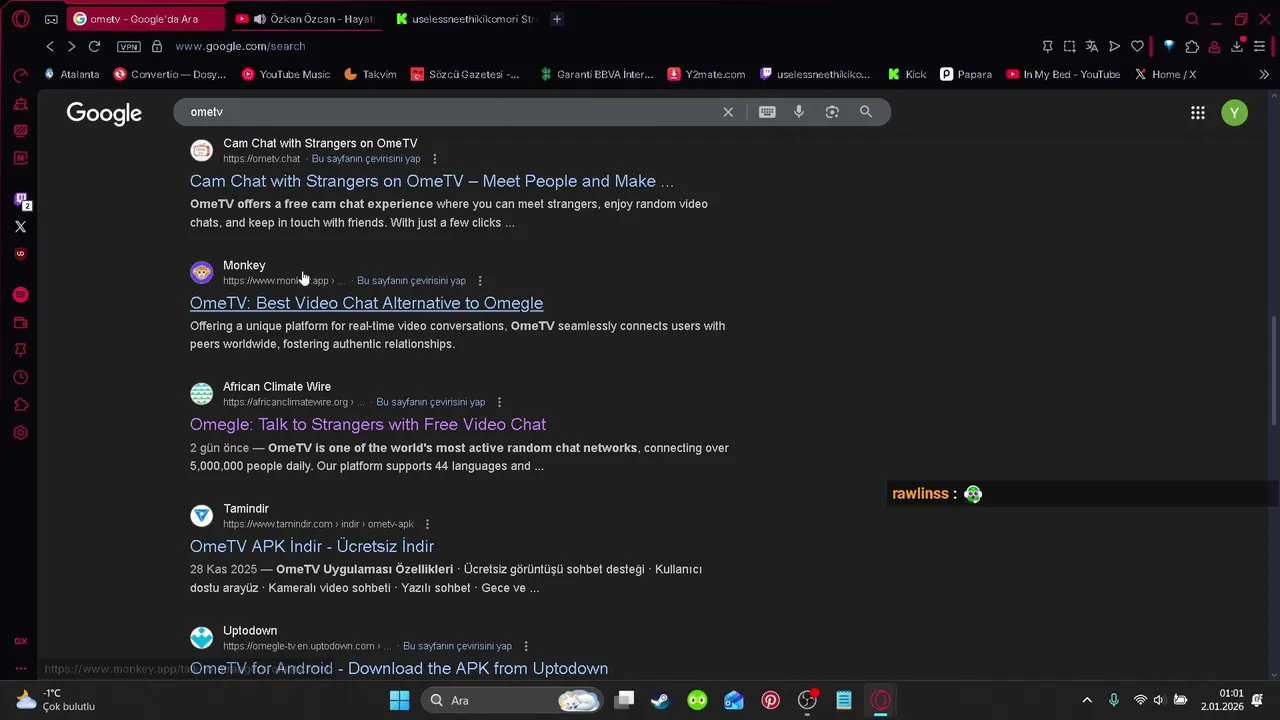Add page to bookmarks heart icon

point(1137,46)
